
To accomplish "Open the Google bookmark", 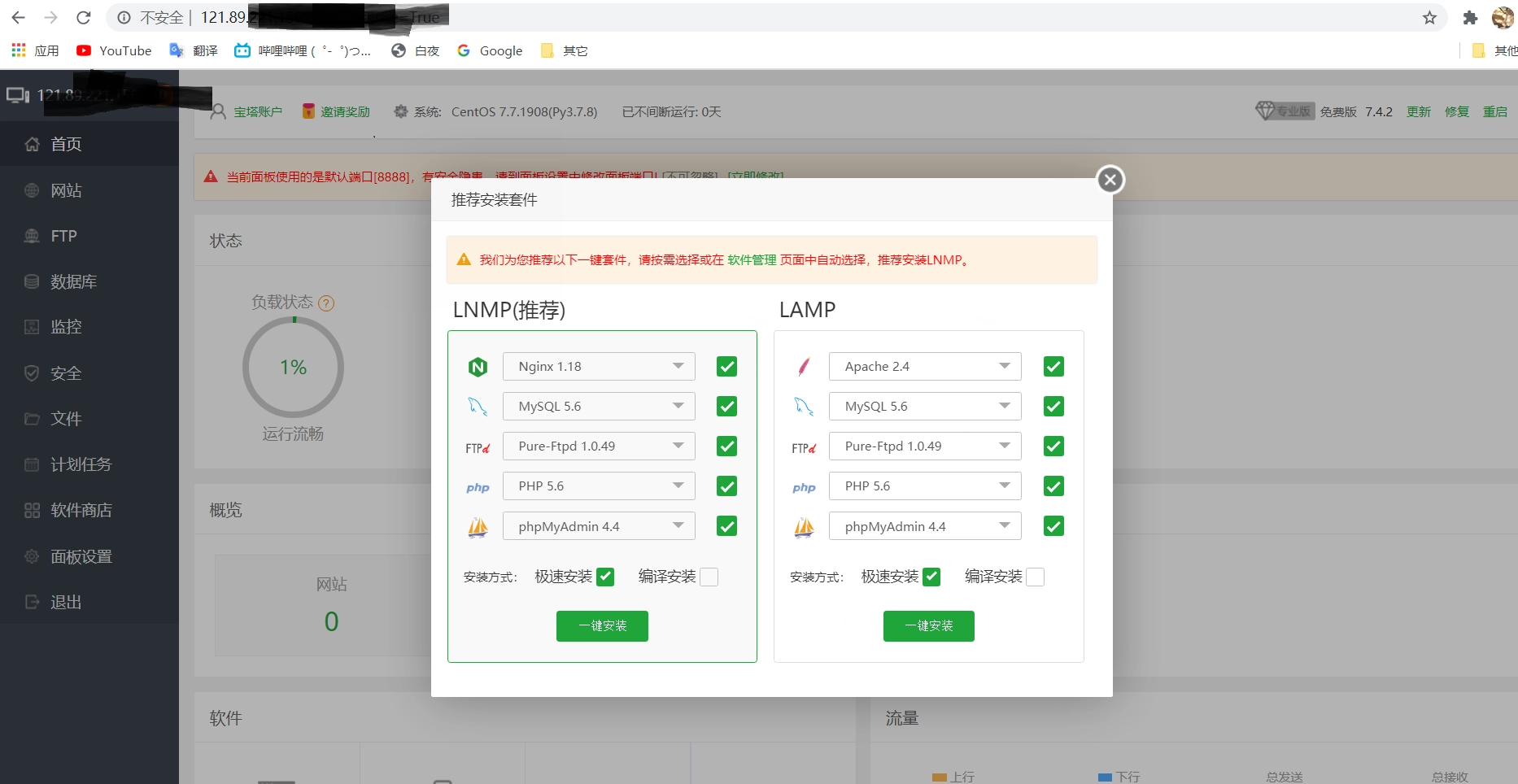I will point(490,50).
